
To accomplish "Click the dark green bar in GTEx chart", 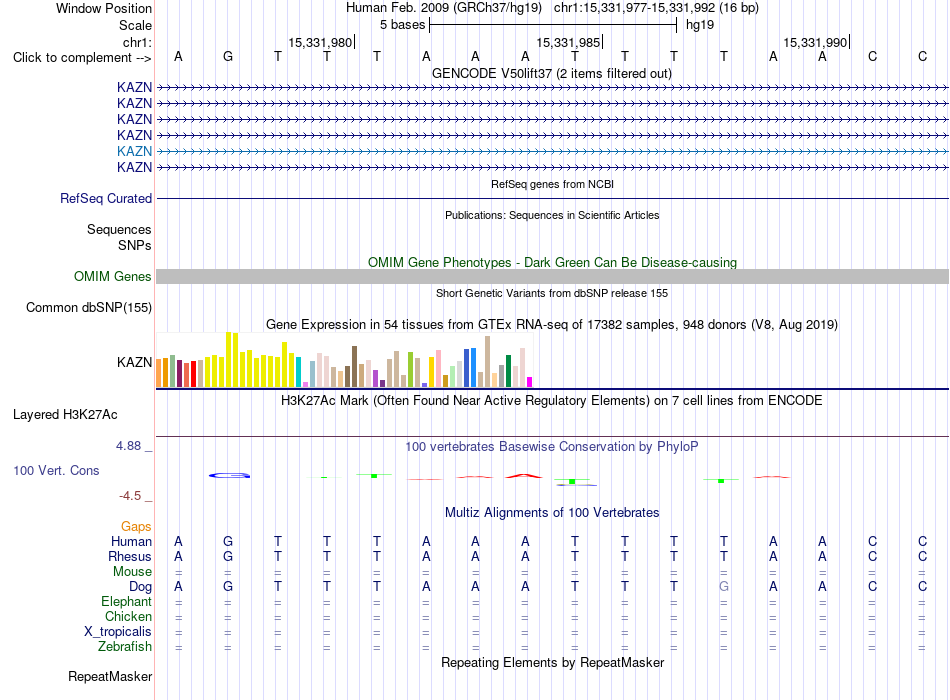I will click(x=508, y=371).
